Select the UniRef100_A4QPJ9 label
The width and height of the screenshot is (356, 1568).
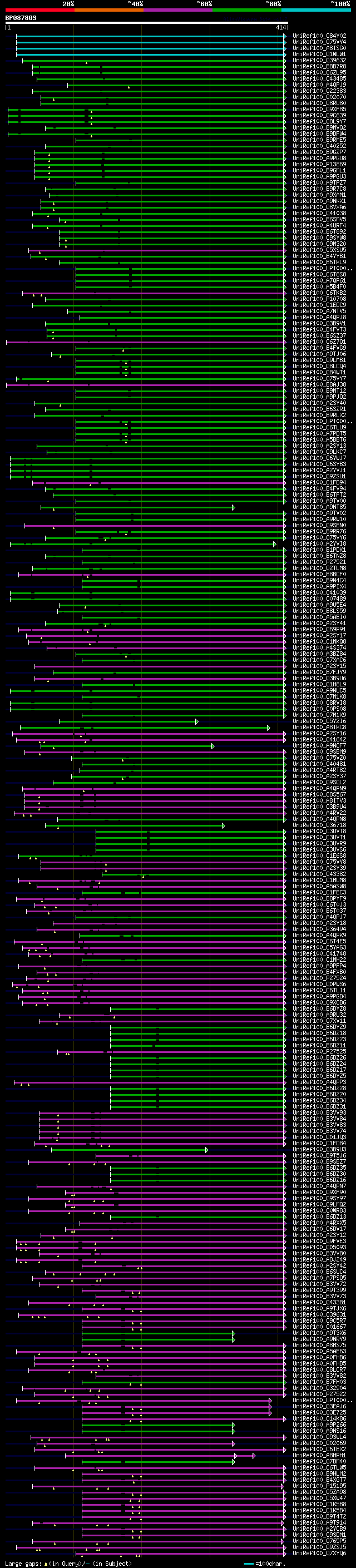tap(319, 85)
